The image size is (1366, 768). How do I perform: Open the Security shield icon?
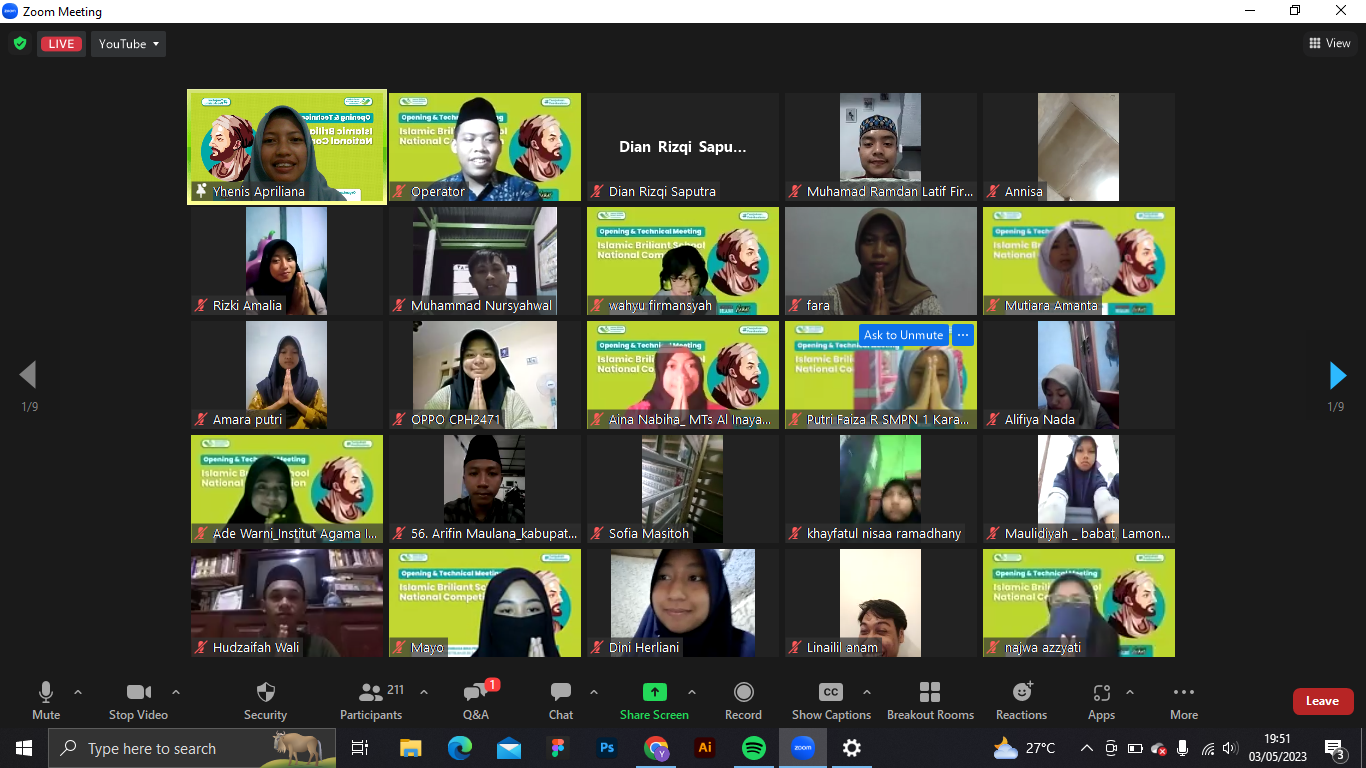click(x=265, y=693)
